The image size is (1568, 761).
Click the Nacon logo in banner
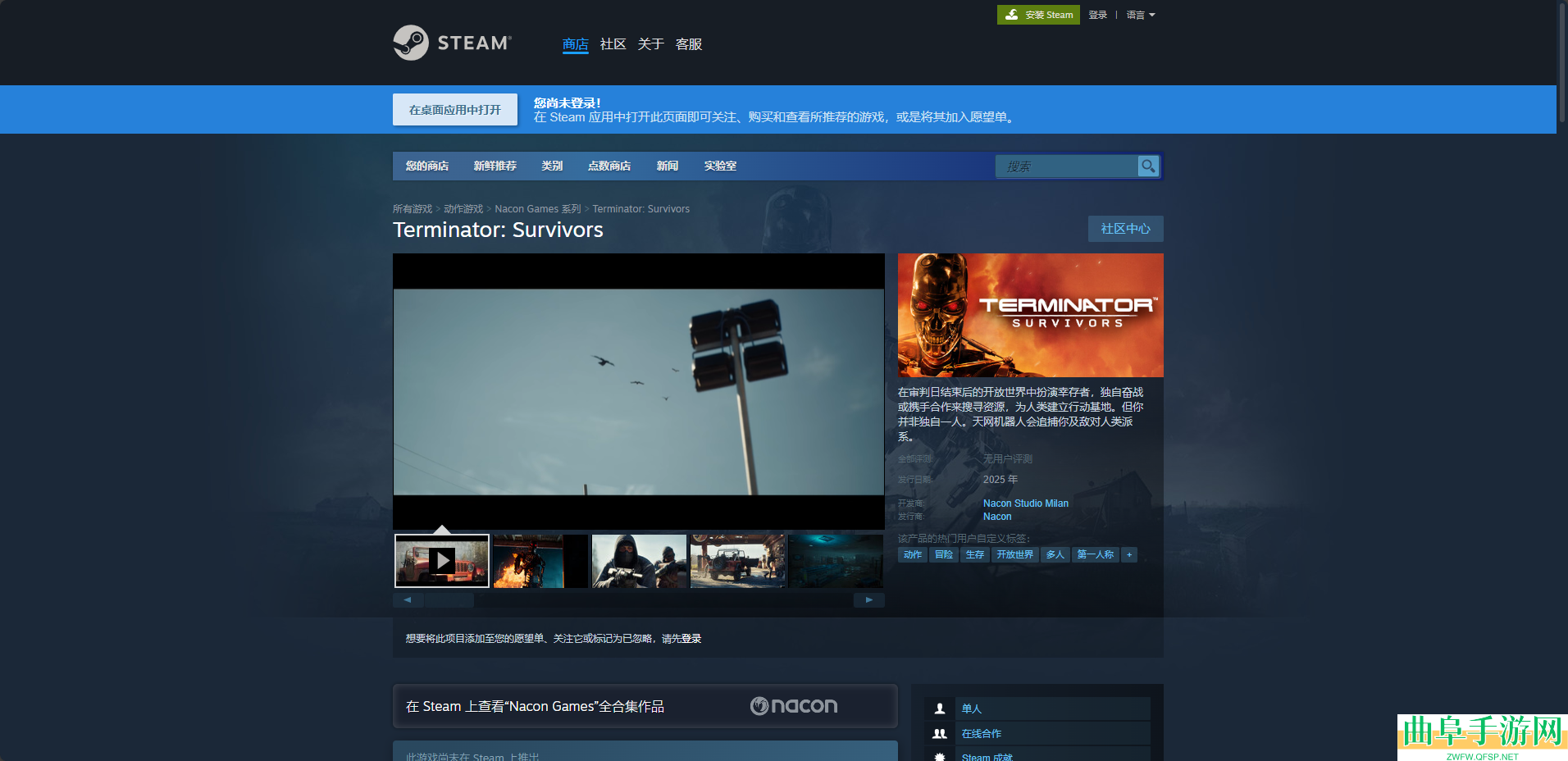[x=794, y=706]
